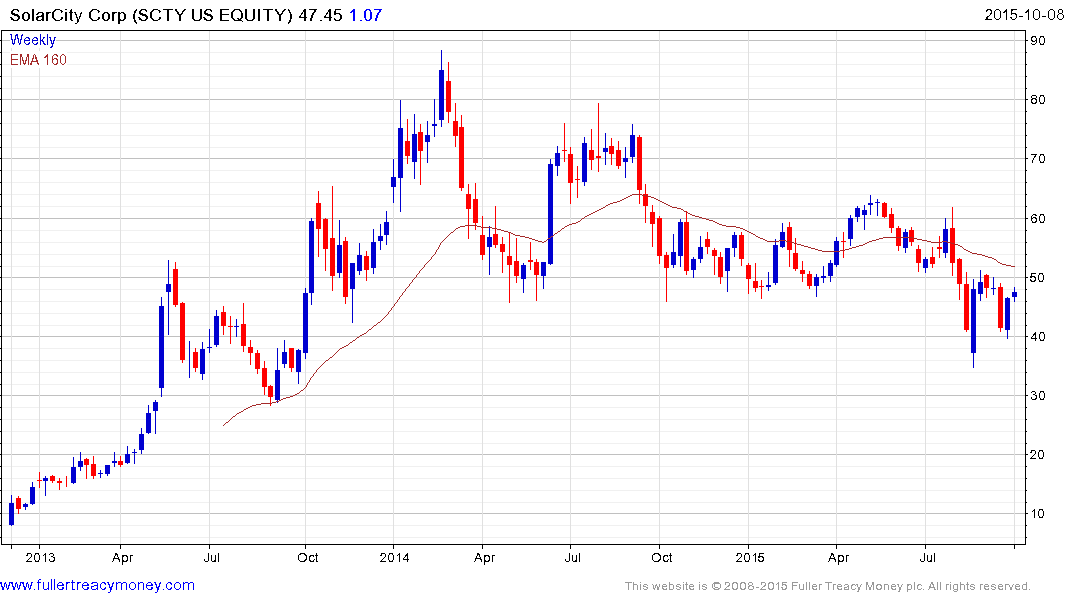This screenshot has width=1075, height=600.
Task: Click the 'Weekly' interval label
Action: (33, 40)
